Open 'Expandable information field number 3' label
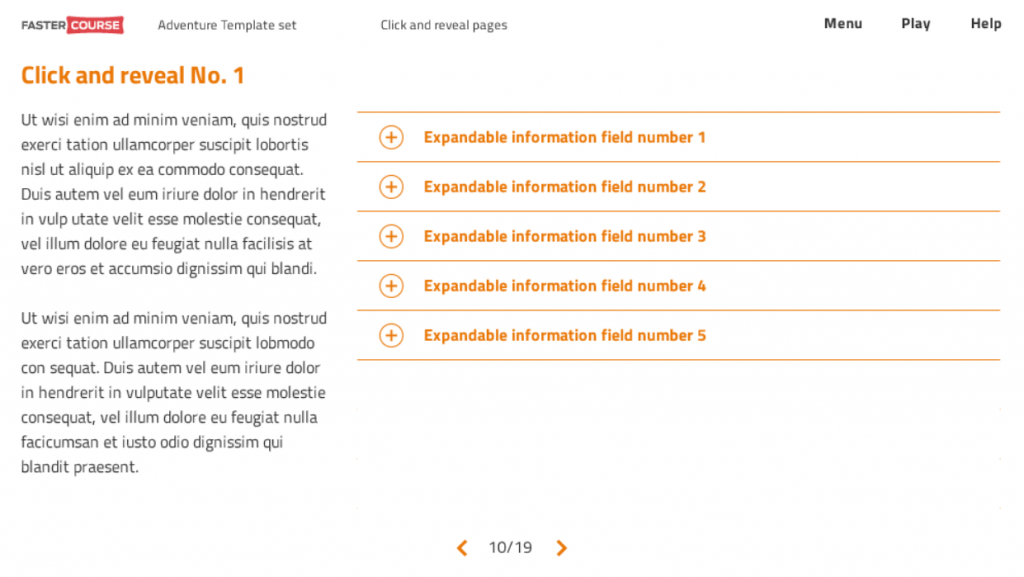This screenshot has width=1024, height=577. click(564, 236)
